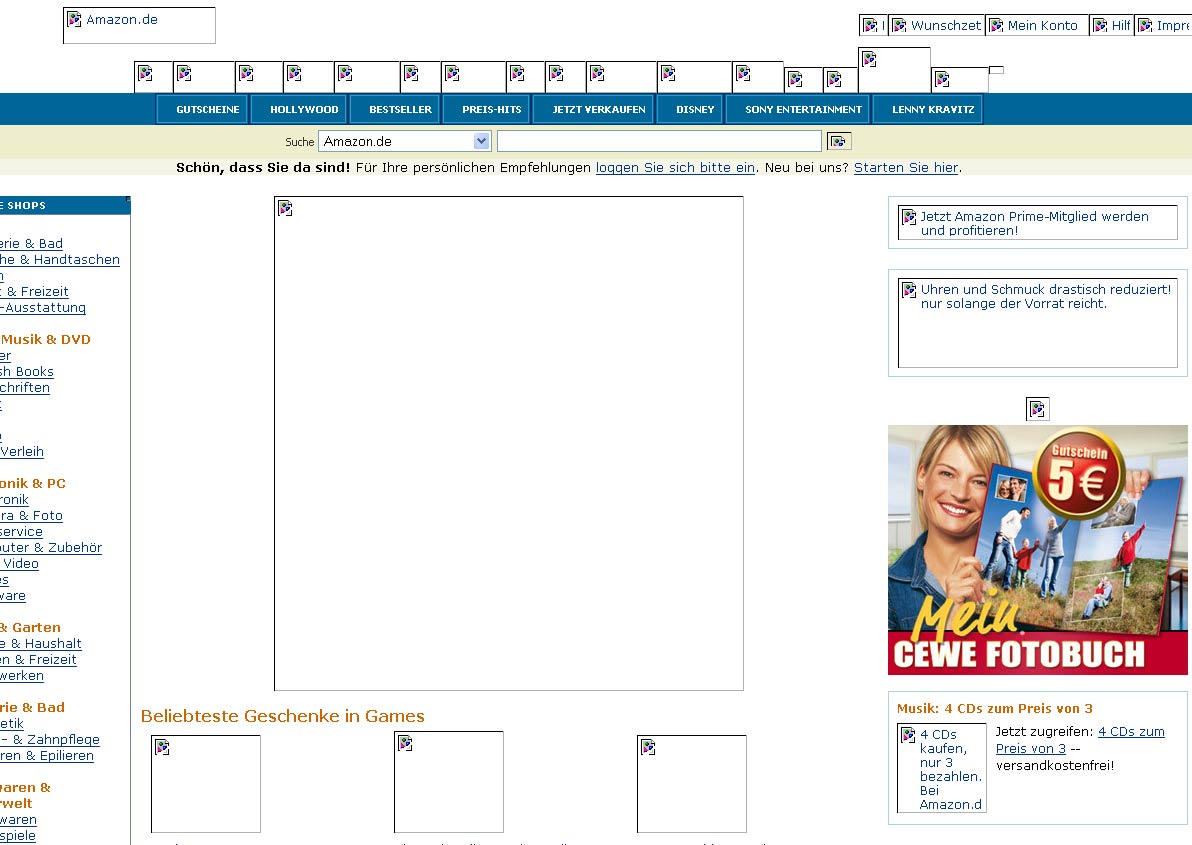Open the 'ware' sidebar link

pos(13,596)
